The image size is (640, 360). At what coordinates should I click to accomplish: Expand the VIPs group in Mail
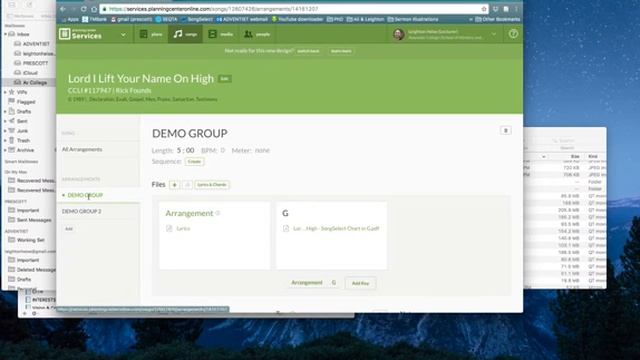6,92
